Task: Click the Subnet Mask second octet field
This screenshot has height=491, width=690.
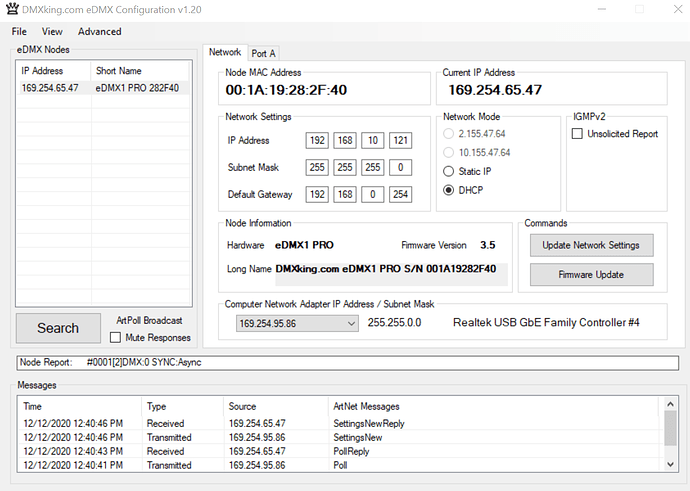Action: pos(345,167)
